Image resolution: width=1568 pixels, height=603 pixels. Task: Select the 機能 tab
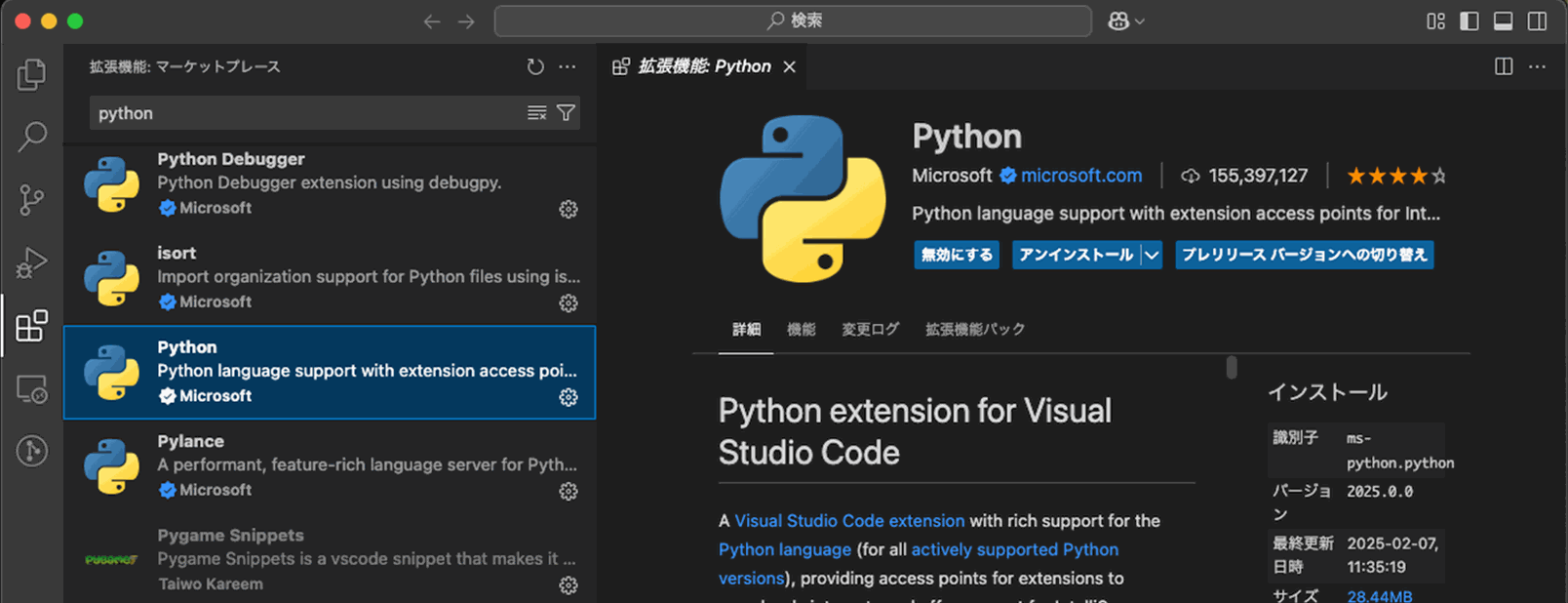[802, 330]
